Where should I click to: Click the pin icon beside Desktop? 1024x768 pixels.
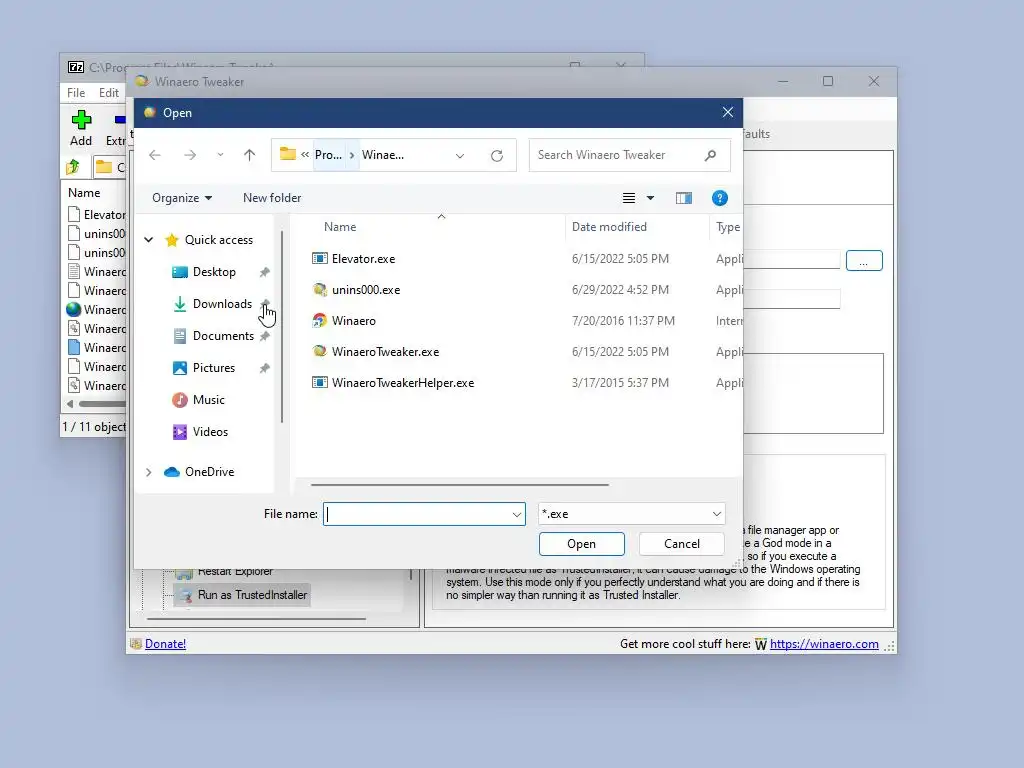[264, 272]
